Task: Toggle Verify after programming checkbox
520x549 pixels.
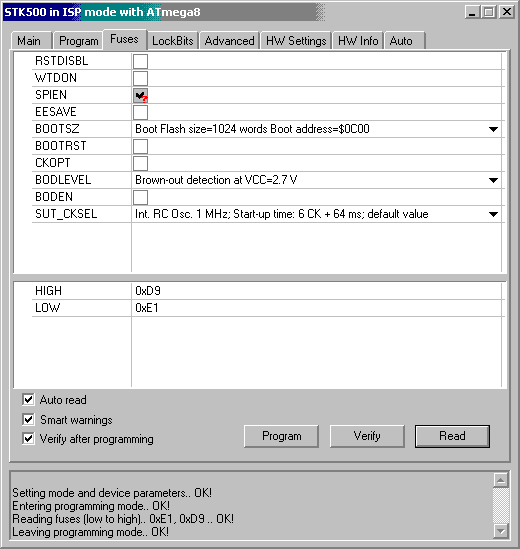Action: 28,438
